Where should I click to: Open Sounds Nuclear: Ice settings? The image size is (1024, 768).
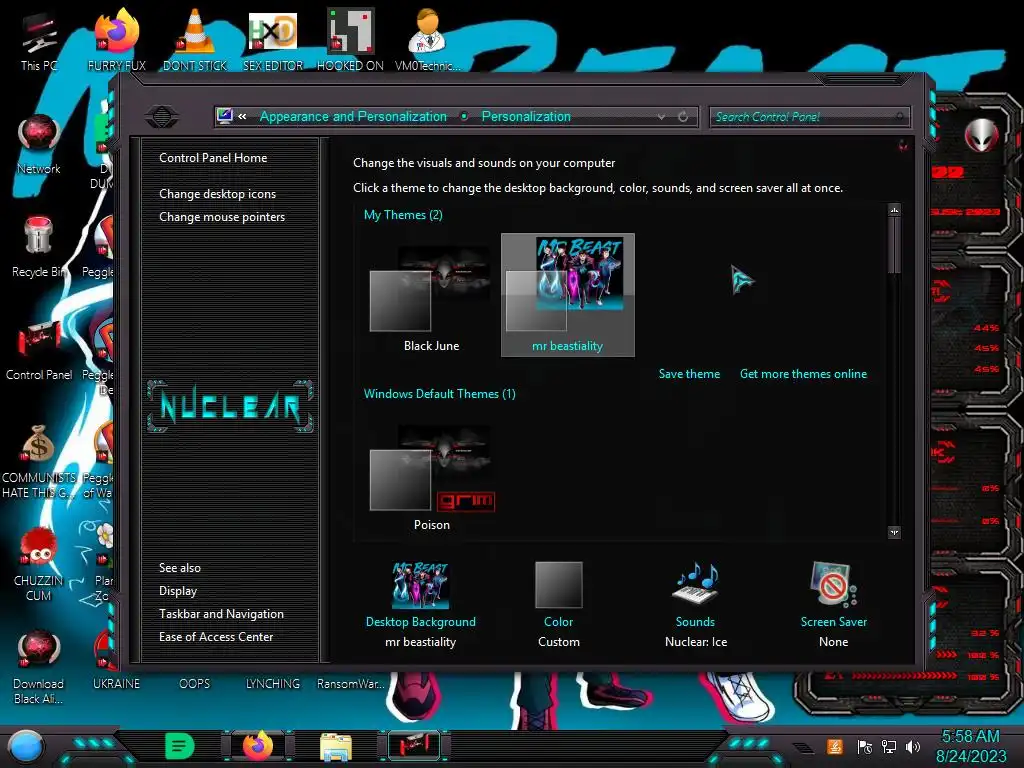(x=696, y=604)
